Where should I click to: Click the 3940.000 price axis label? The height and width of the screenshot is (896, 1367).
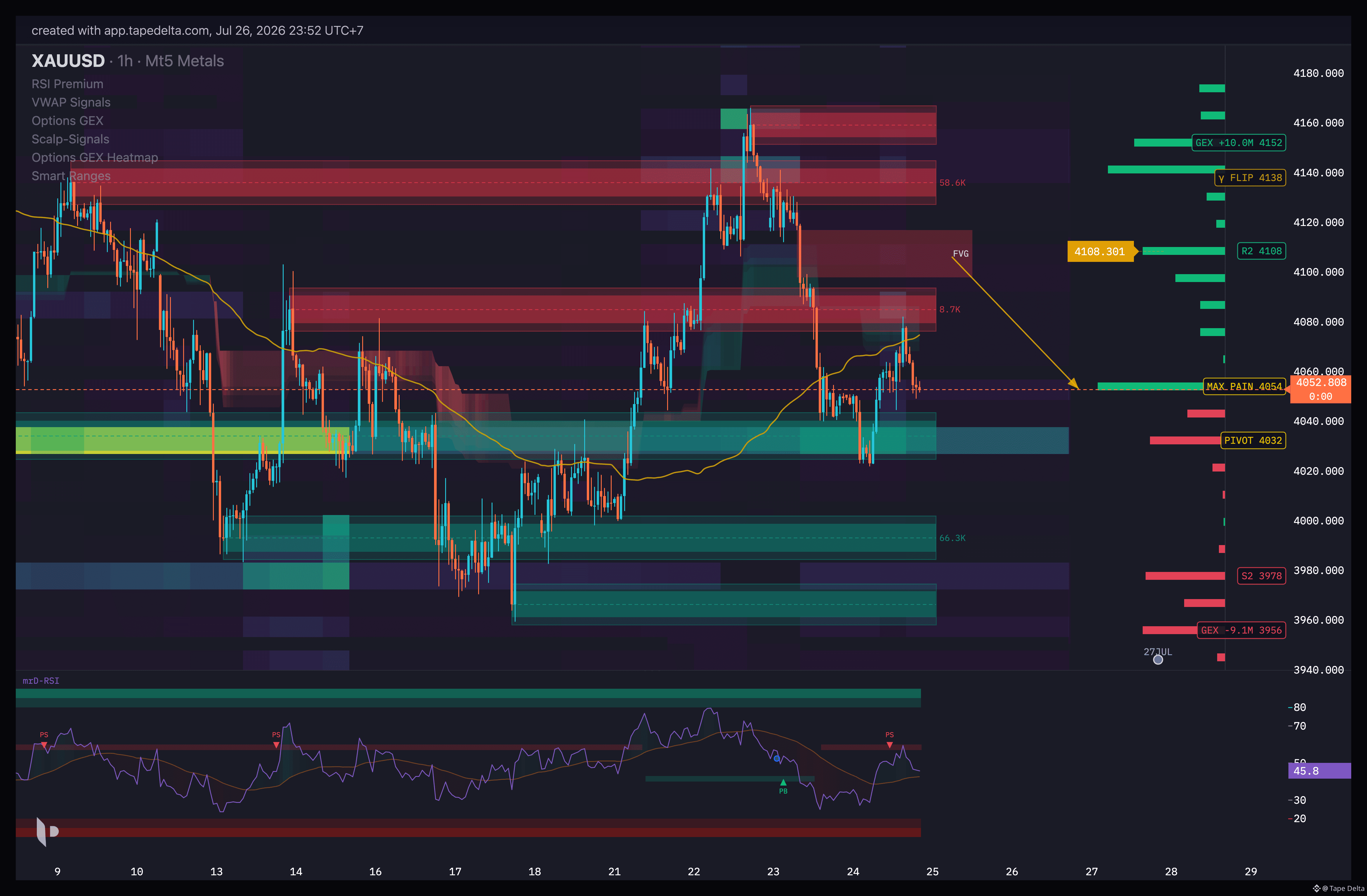click(x=1319, y=670)
